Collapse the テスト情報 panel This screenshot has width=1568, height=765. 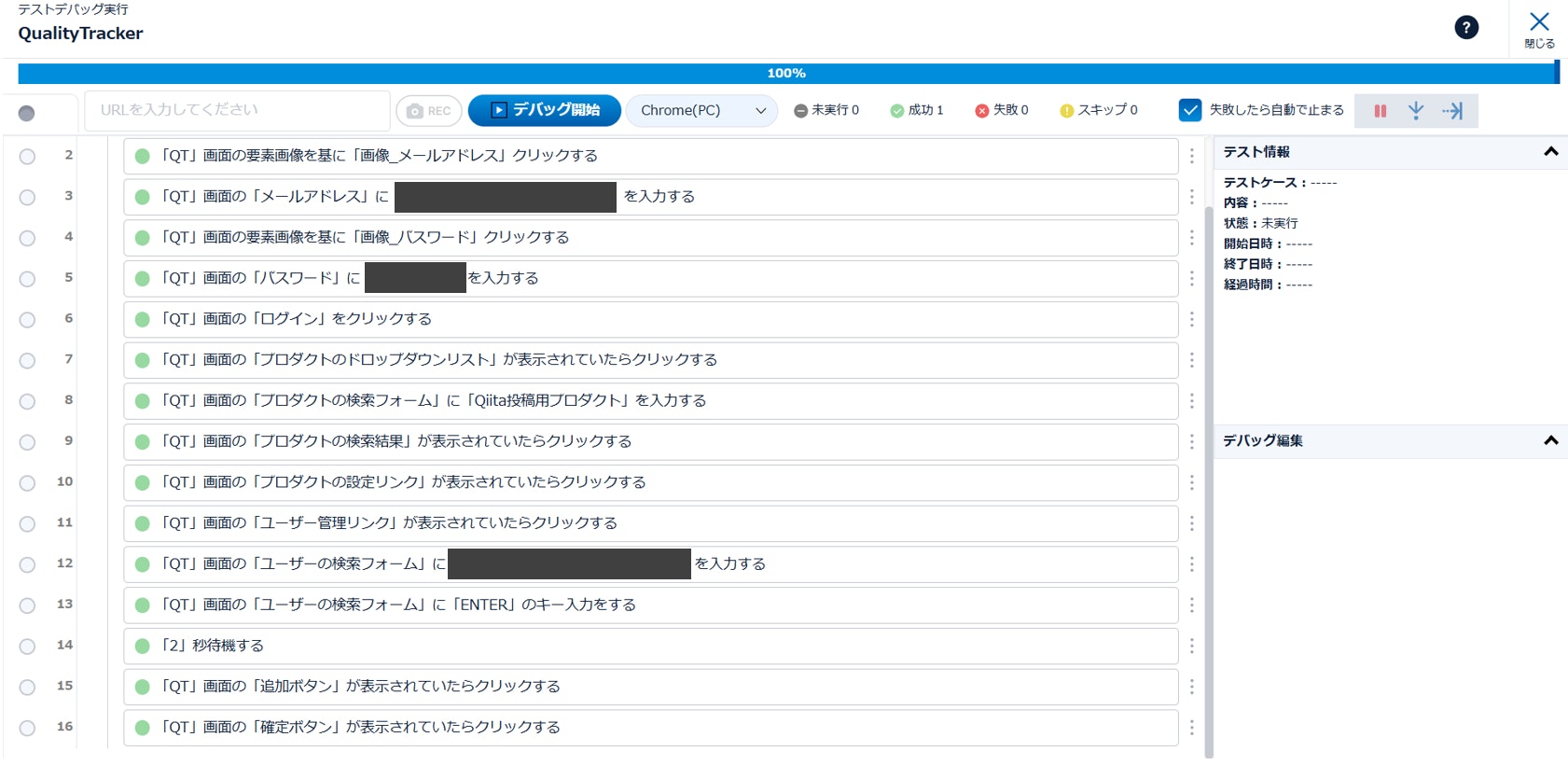point(1551,151)
